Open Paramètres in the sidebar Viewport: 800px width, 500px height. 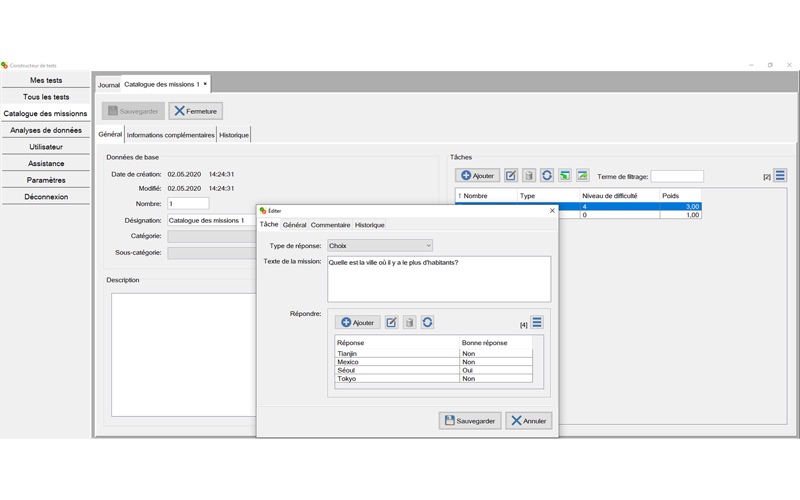pos(46,180)
